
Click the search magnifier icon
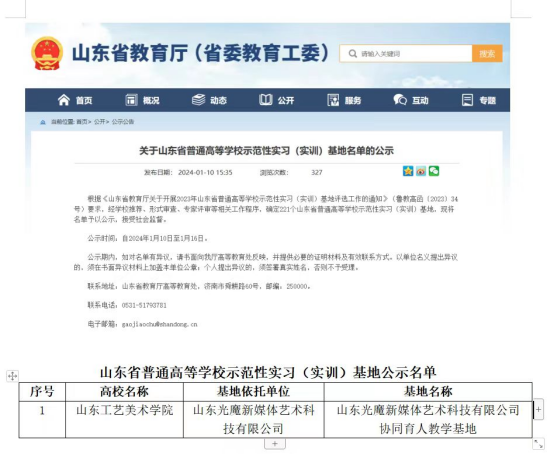coord(352,54)
